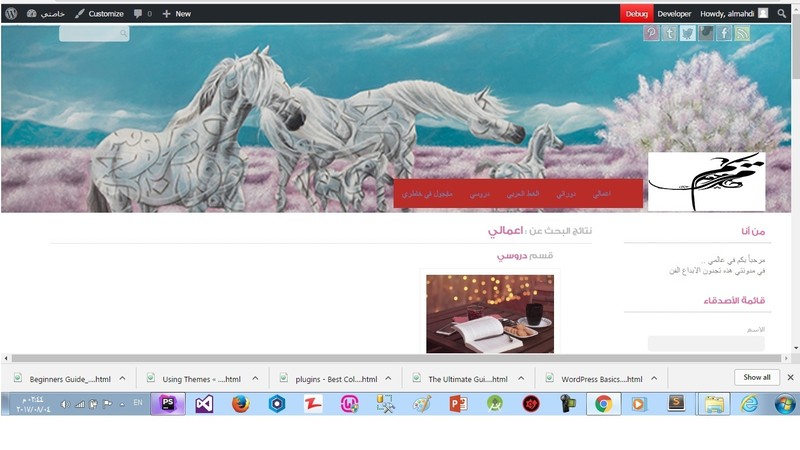The image size is (800, 450).
Task: Click the قائمة الأصدقاء widget heading
Action: 734,300
